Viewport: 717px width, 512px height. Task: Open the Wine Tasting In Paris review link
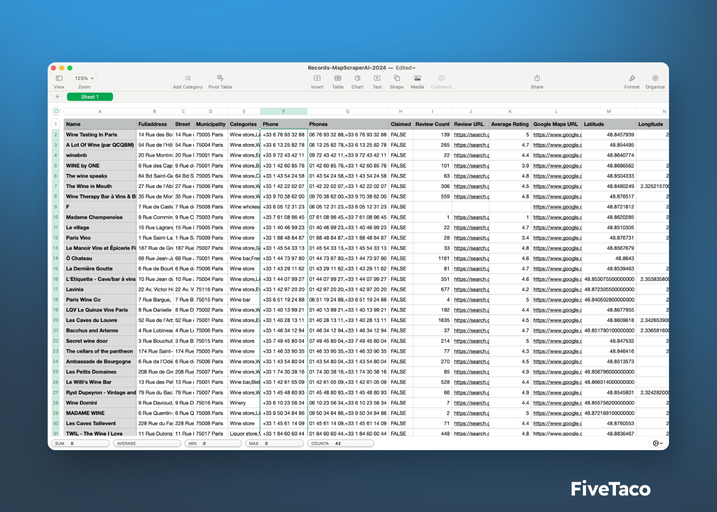point(472,134)
